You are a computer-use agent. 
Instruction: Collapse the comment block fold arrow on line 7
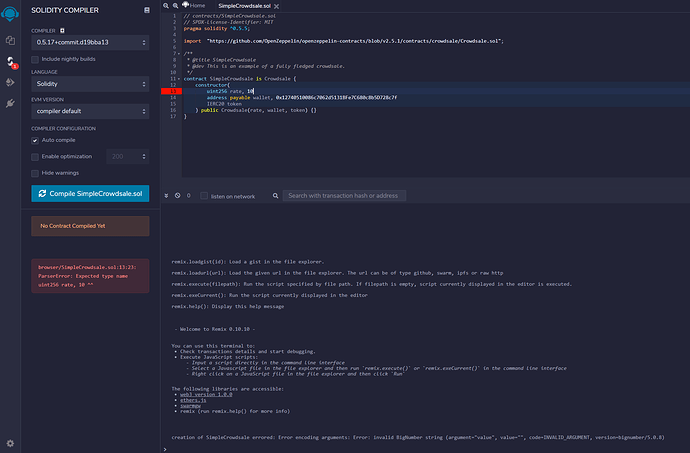tap(179, 53)
